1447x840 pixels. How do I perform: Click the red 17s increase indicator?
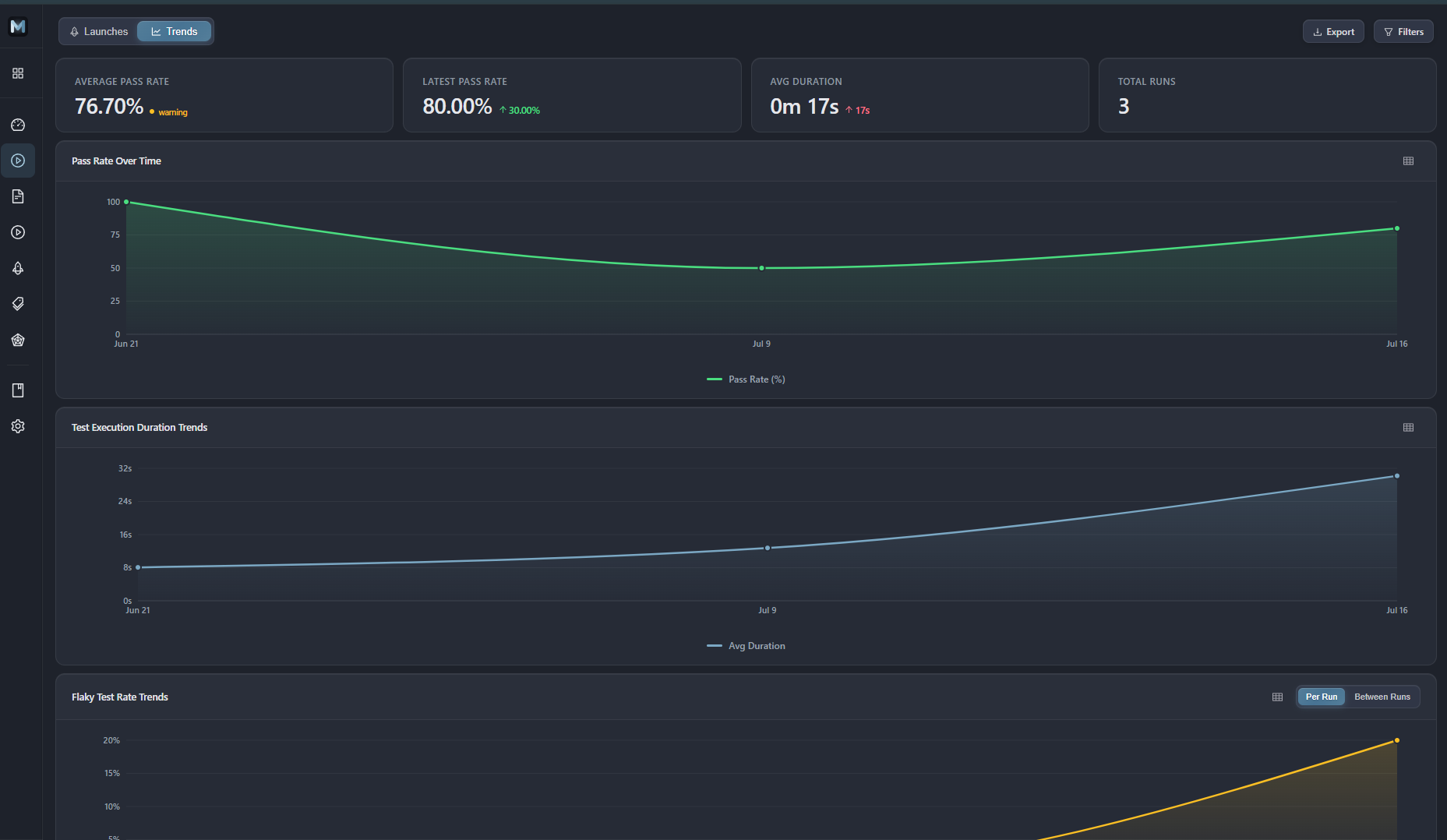pos(858,111)
